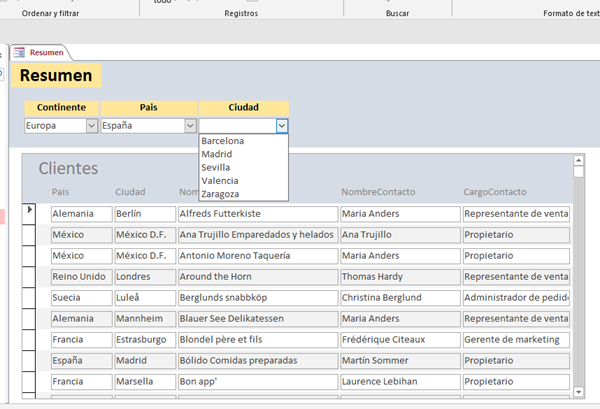Choose Zaragoza from the city options

(220, 194)
